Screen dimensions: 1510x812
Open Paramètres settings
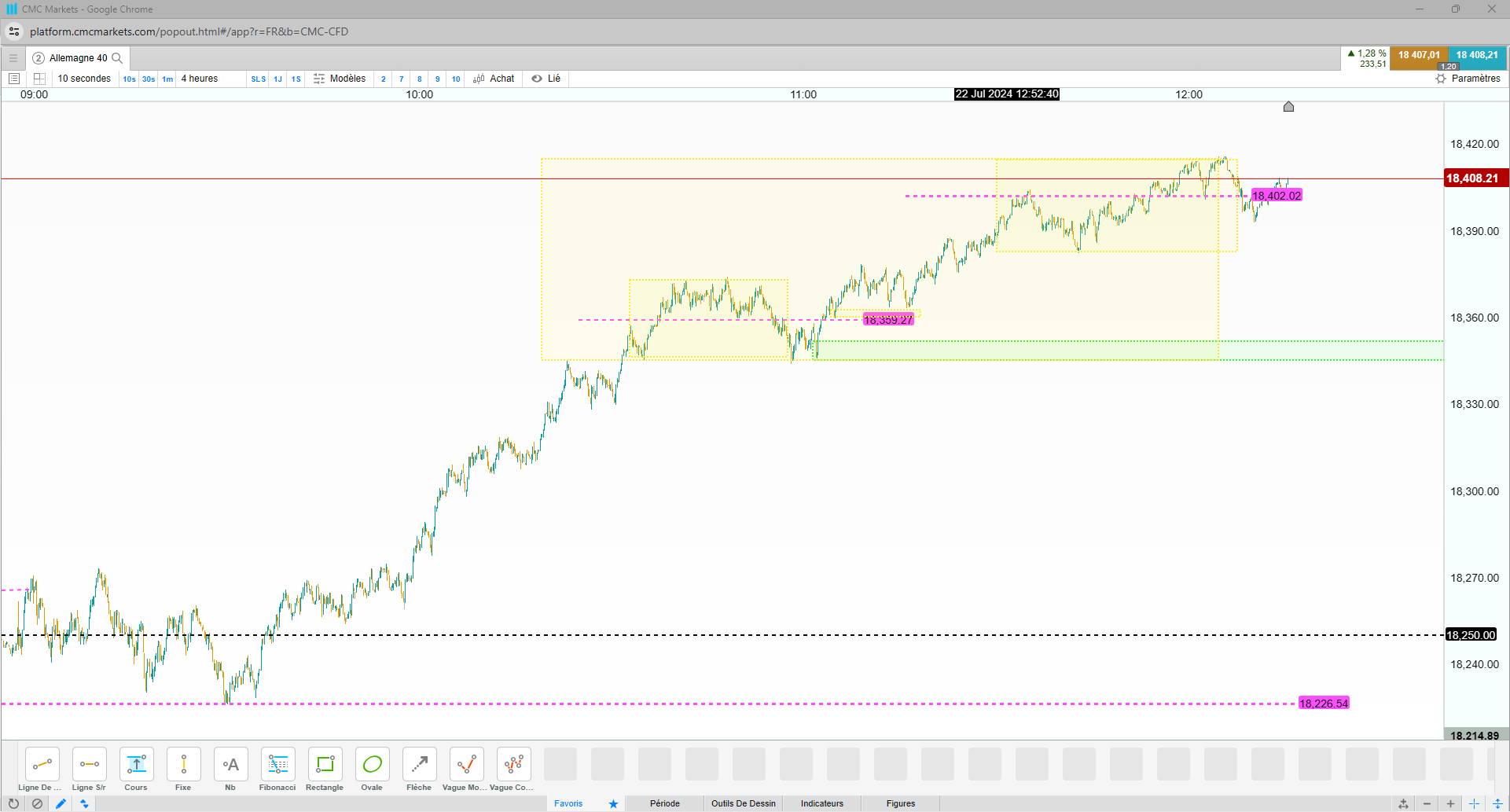[1468, 79]
